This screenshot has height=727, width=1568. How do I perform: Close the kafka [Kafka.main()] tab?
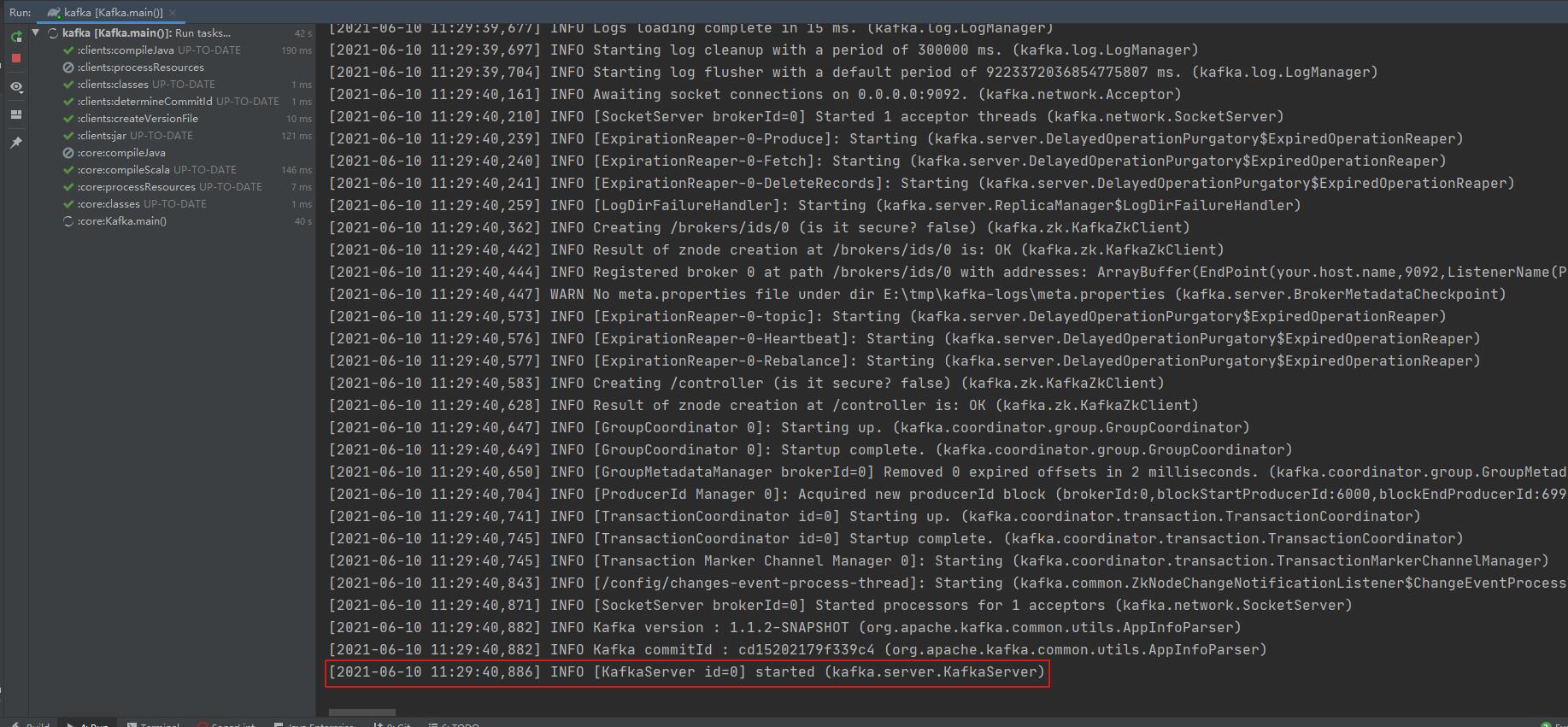[x=173, y=13]
